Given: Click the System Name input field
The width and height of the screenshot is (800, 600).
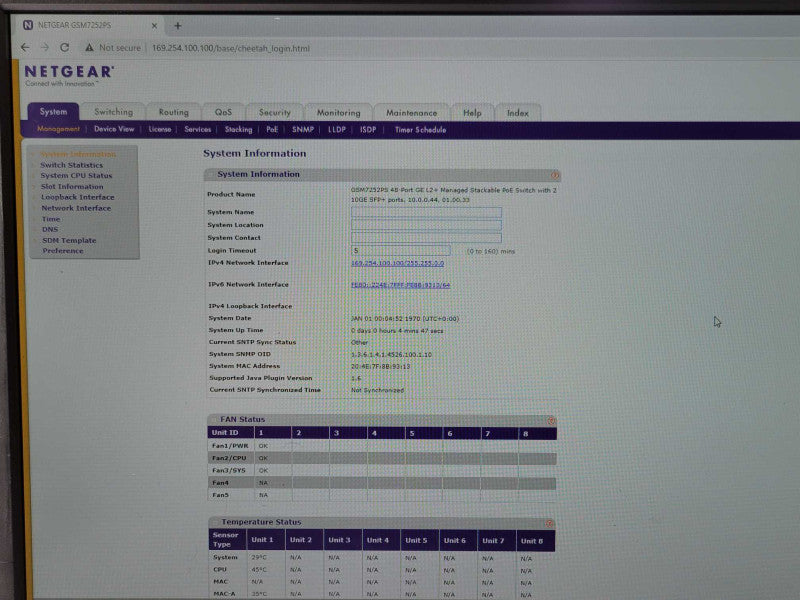Looking at the screenshot, I should coord(426,212).
